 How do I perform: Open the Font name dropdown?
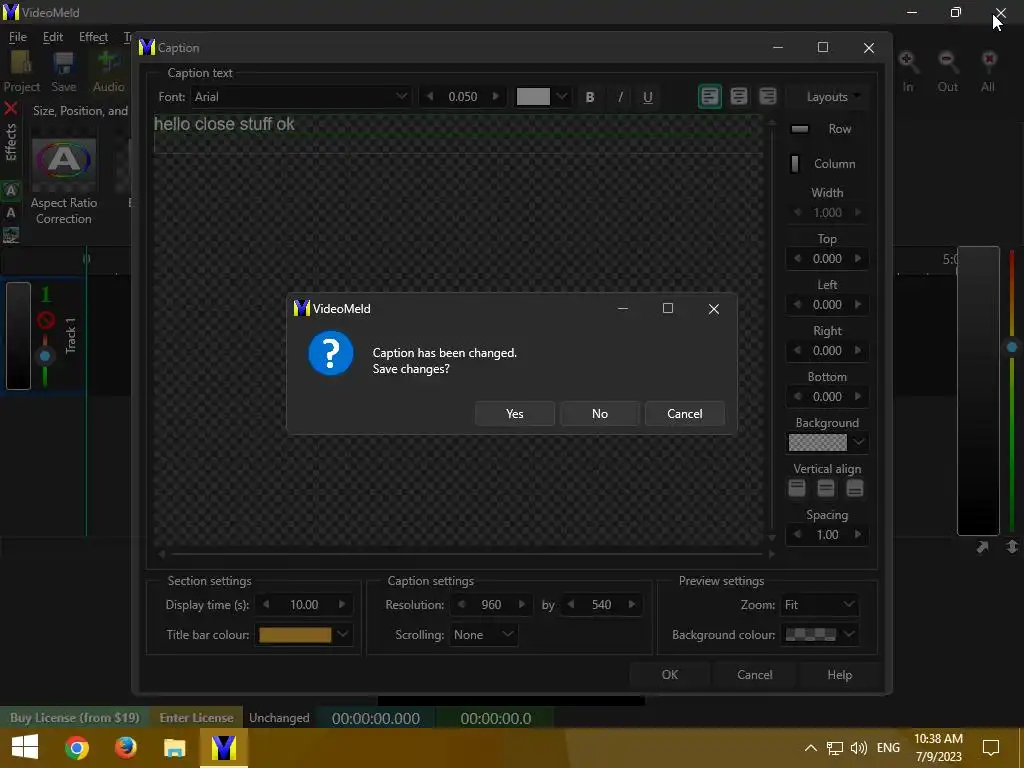pos(301,97)
